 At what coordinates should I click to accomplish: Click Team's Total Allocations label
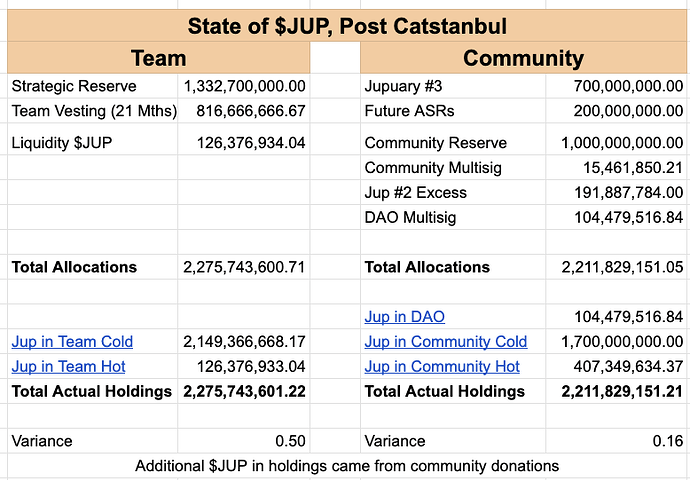coord(74,267)
